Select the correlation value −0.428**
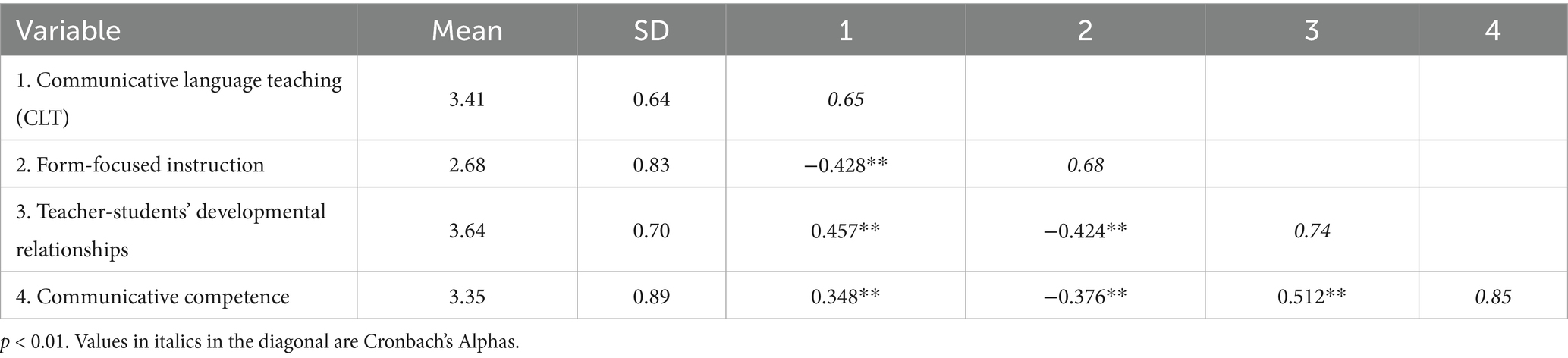1568x358 pixels. 845,165
